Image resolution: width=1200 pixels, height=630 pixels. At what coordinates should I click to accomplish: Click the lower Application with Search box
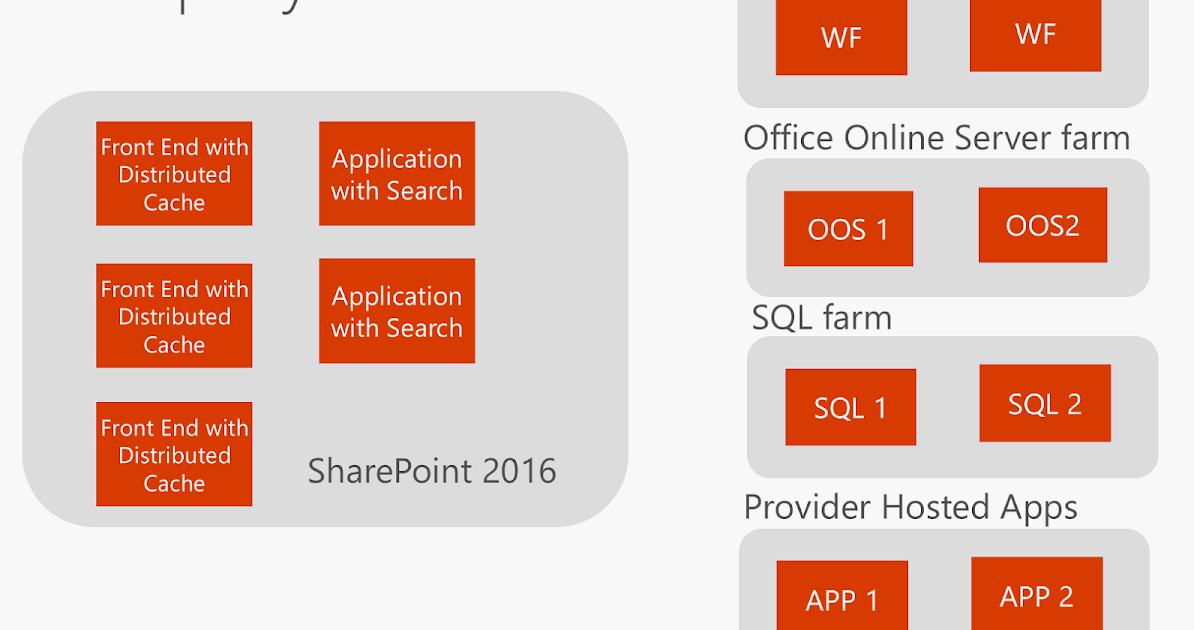pyautogui.click(x=396, y=311)
